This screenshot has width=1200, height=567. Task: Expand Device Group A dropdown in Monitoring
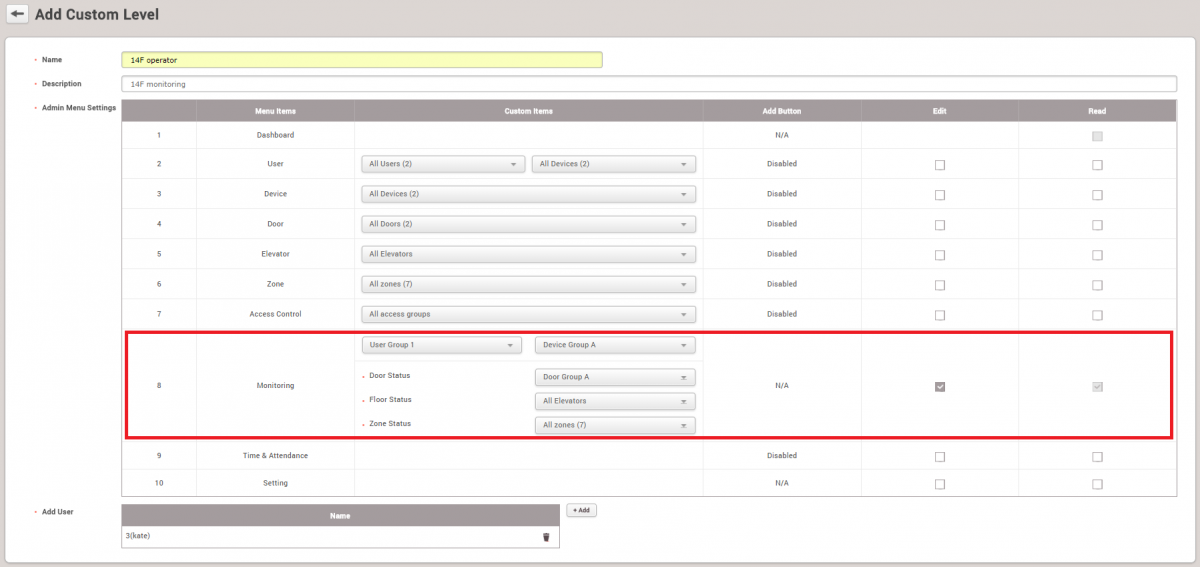615,345
